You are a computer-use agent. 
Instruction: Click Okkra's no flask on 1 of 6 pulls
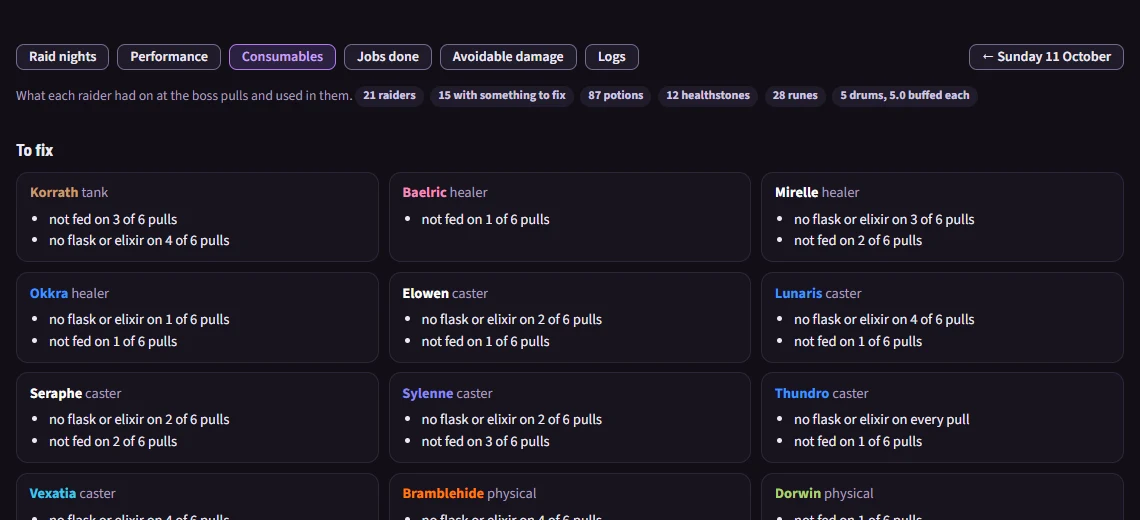pos(139,320)
